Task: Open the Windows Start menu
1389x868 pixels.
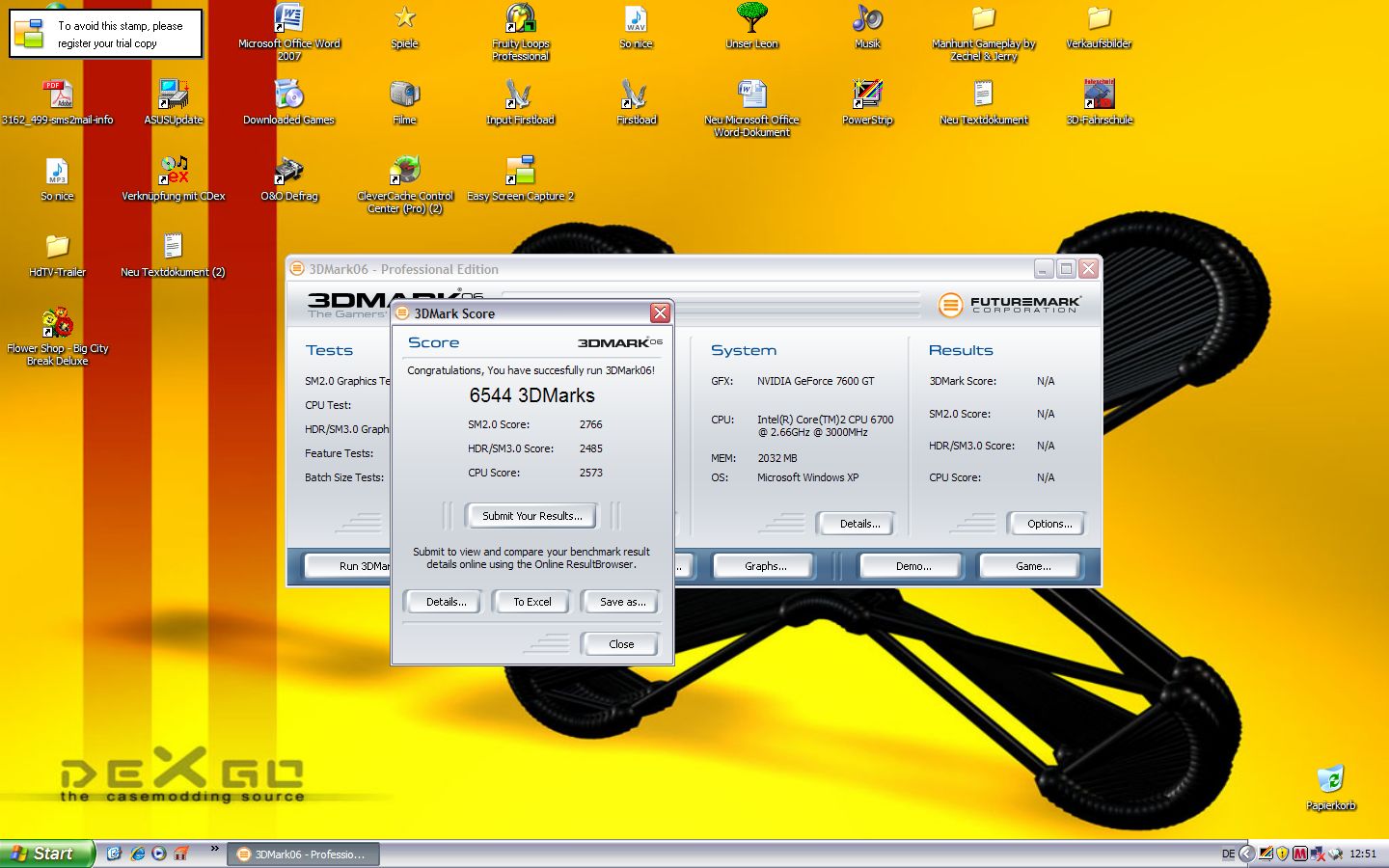Action: [46, 854]
